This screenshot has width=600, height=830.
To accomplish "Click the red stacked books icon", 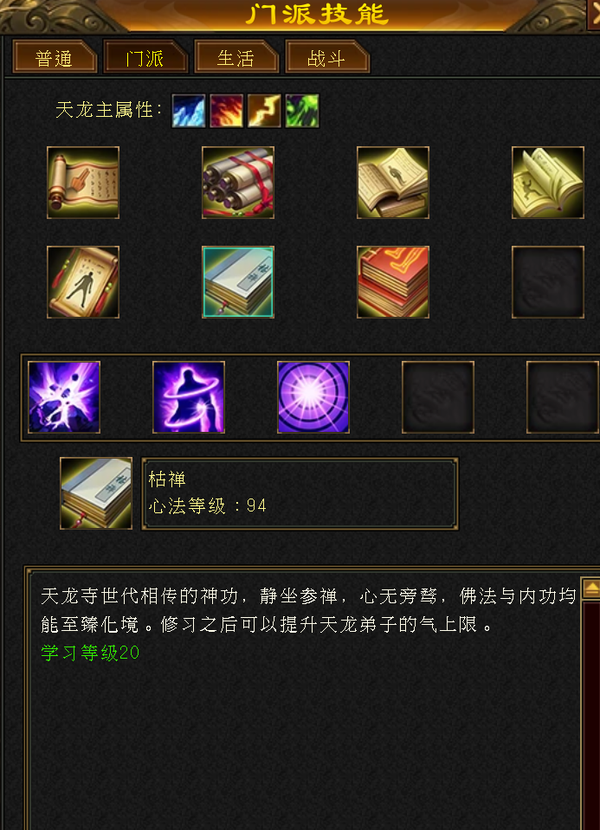I will [393, 282].
